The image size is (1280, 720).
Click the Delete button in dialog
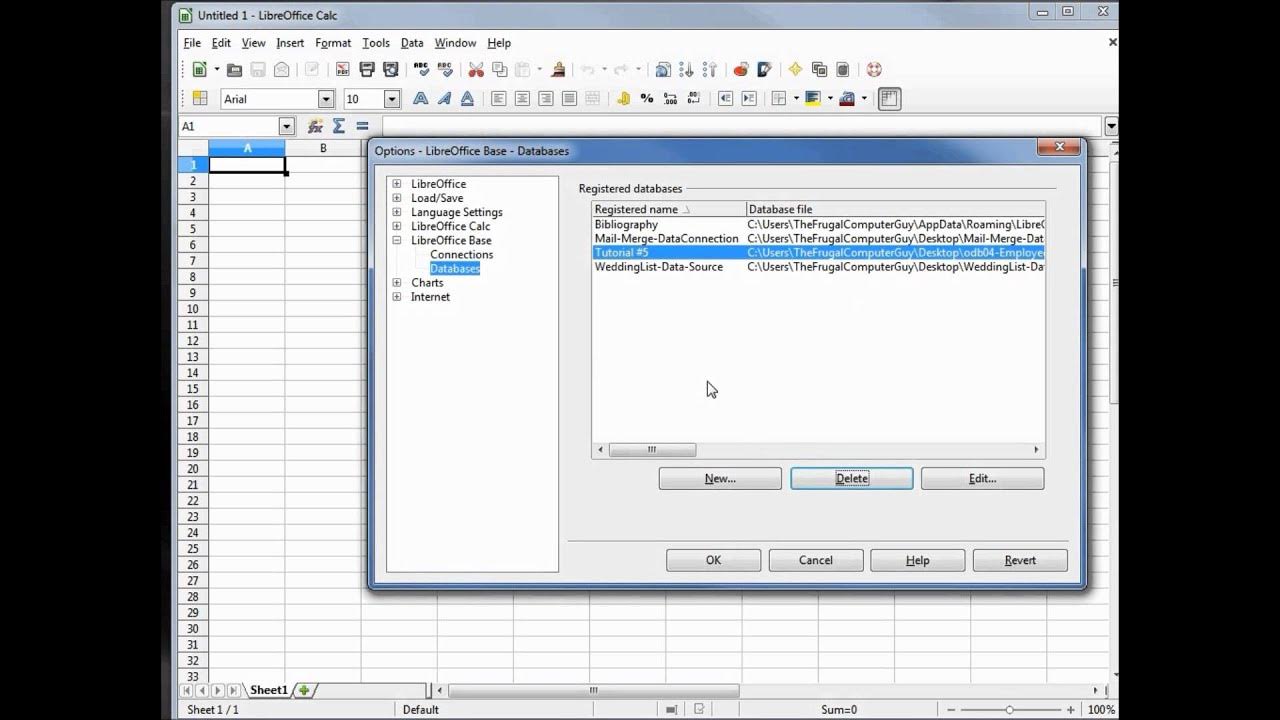click(x=852, y=479)
